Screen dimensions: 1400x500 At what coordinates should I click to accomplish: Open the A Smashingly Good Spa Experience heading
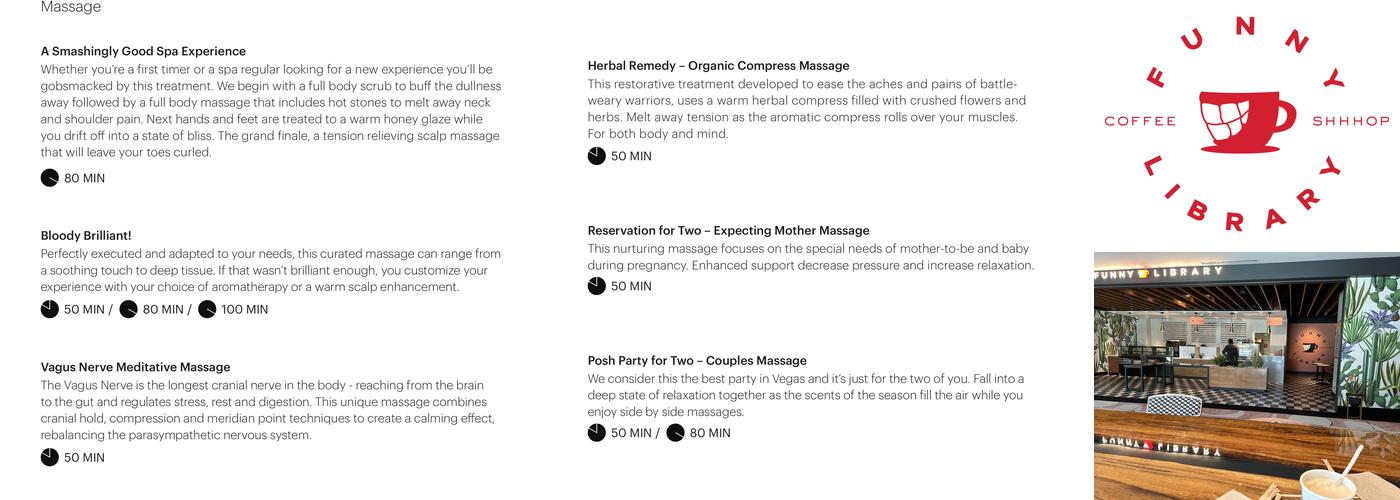[x=143, y=51]
